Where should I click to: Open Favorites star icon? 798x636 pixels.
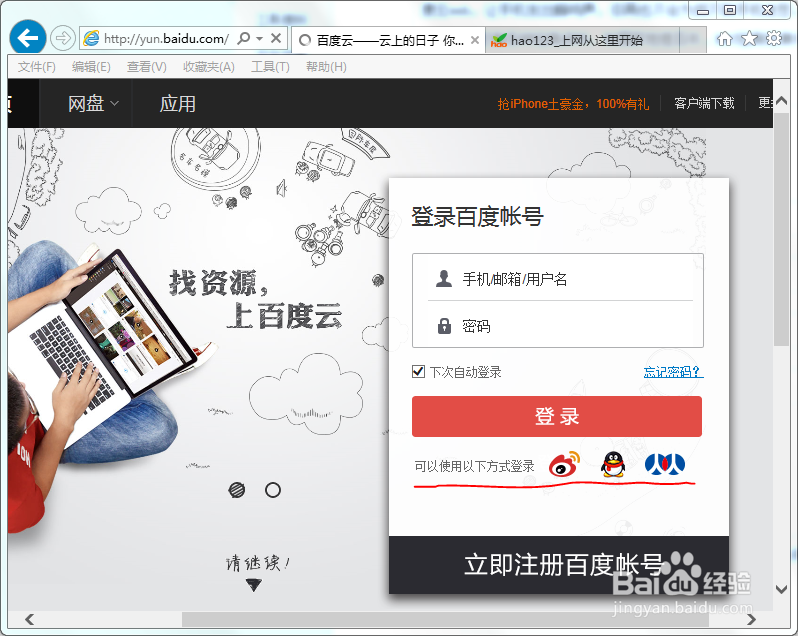749,38
